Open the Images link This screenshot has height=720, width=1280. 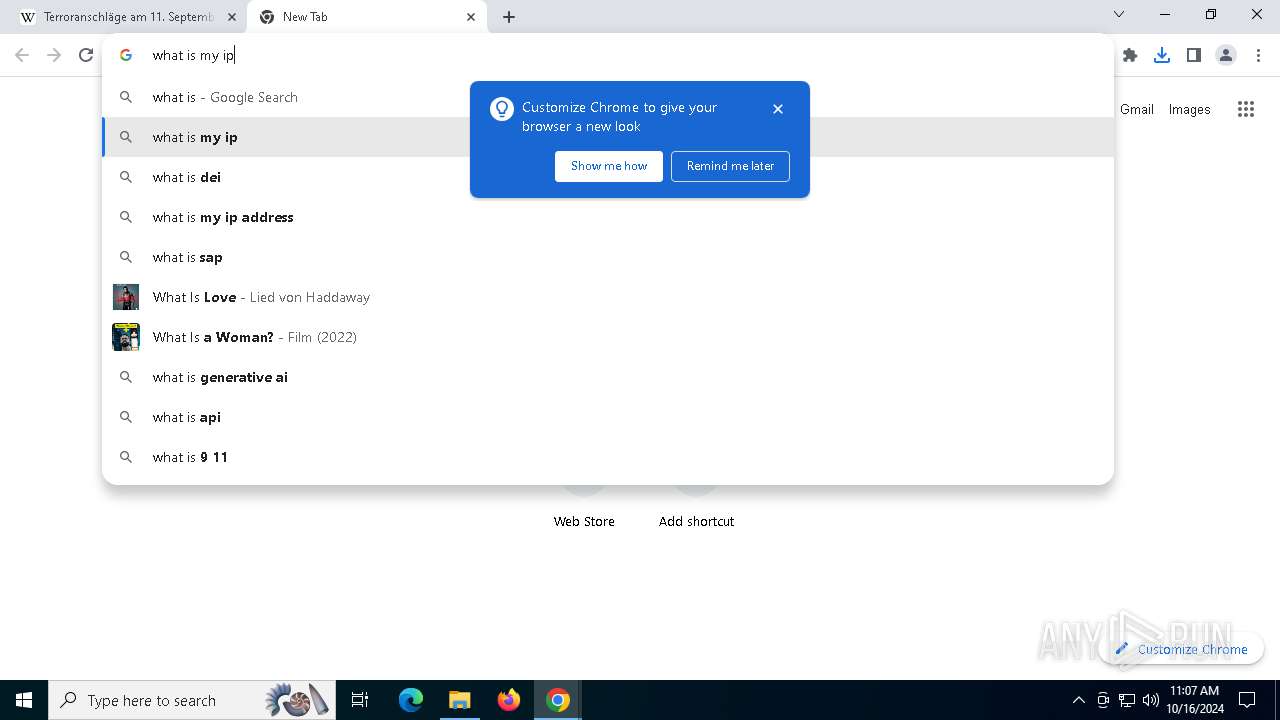tap(1190, 110)
